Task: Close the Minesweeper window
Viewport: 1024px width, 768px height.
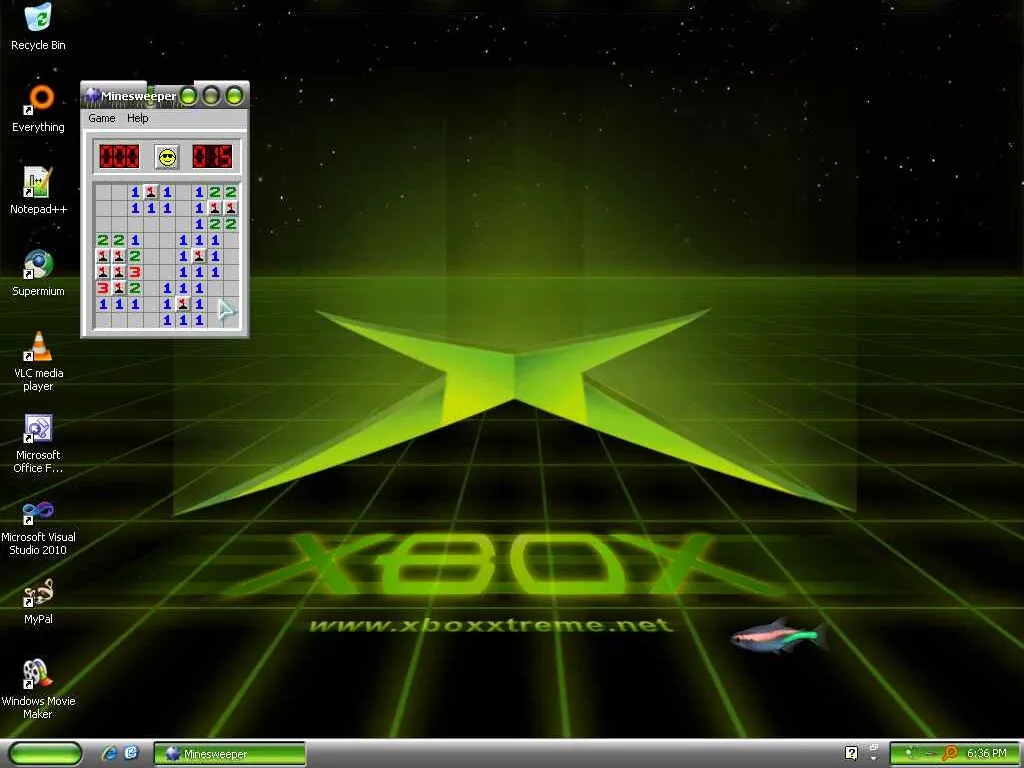Action: [234, 97]
